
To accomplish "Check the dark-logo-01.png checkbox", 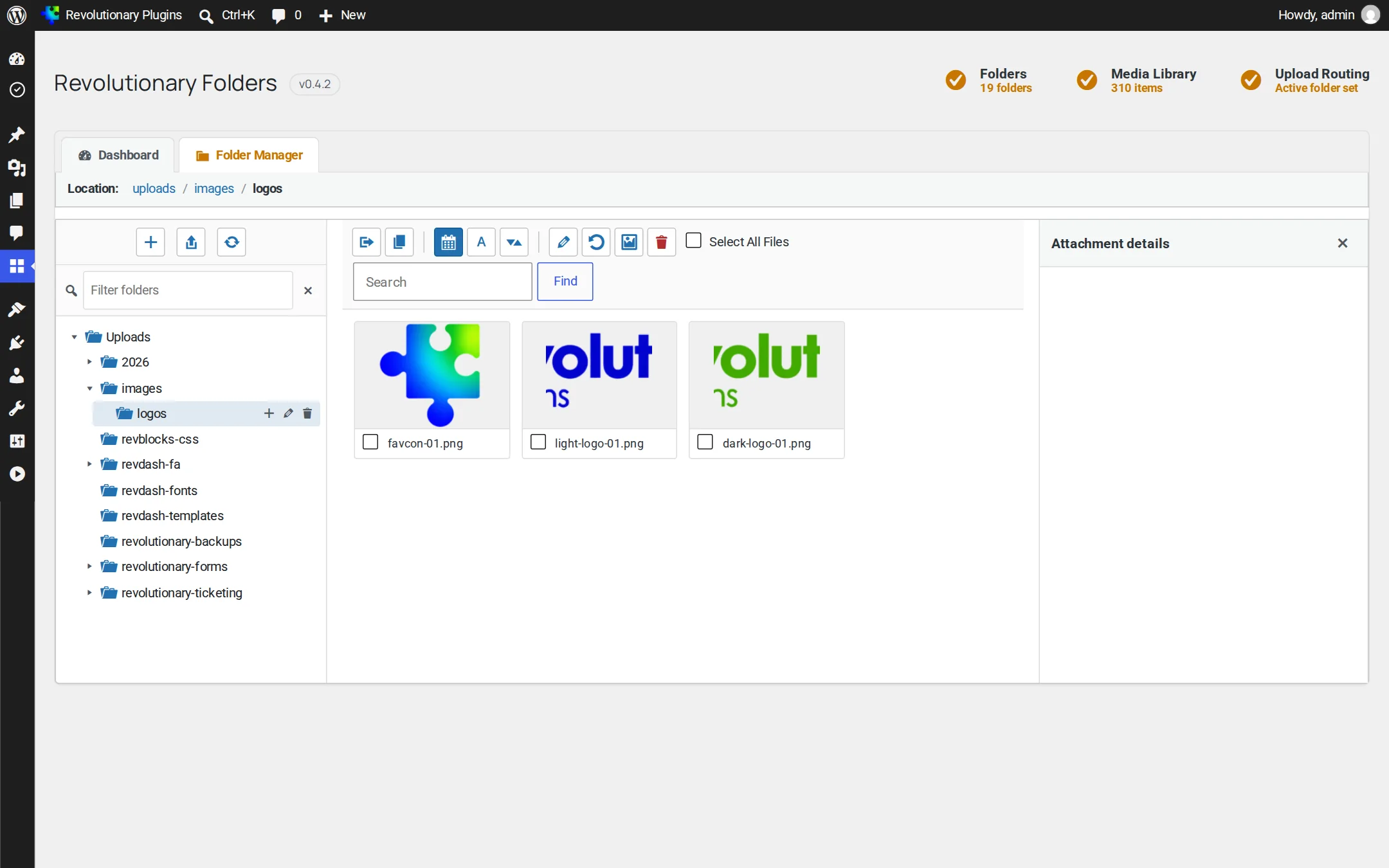I will coord(705,442).
